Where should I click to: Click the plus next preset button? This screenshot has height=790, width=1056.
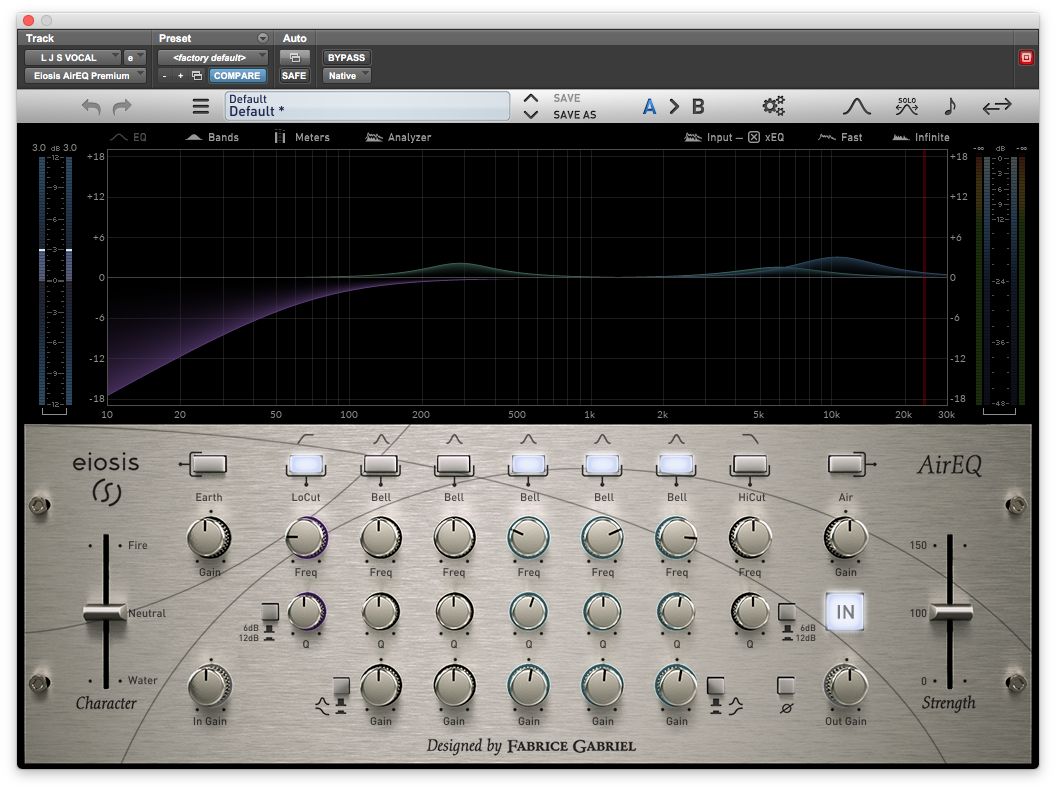180,75
